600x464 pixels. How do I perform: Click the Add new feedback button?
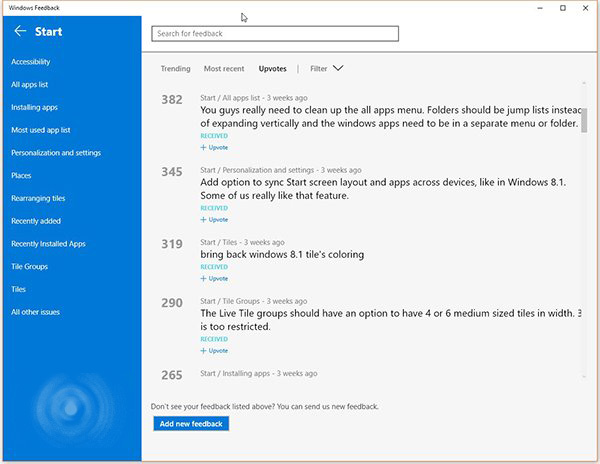tap(192, 424)
